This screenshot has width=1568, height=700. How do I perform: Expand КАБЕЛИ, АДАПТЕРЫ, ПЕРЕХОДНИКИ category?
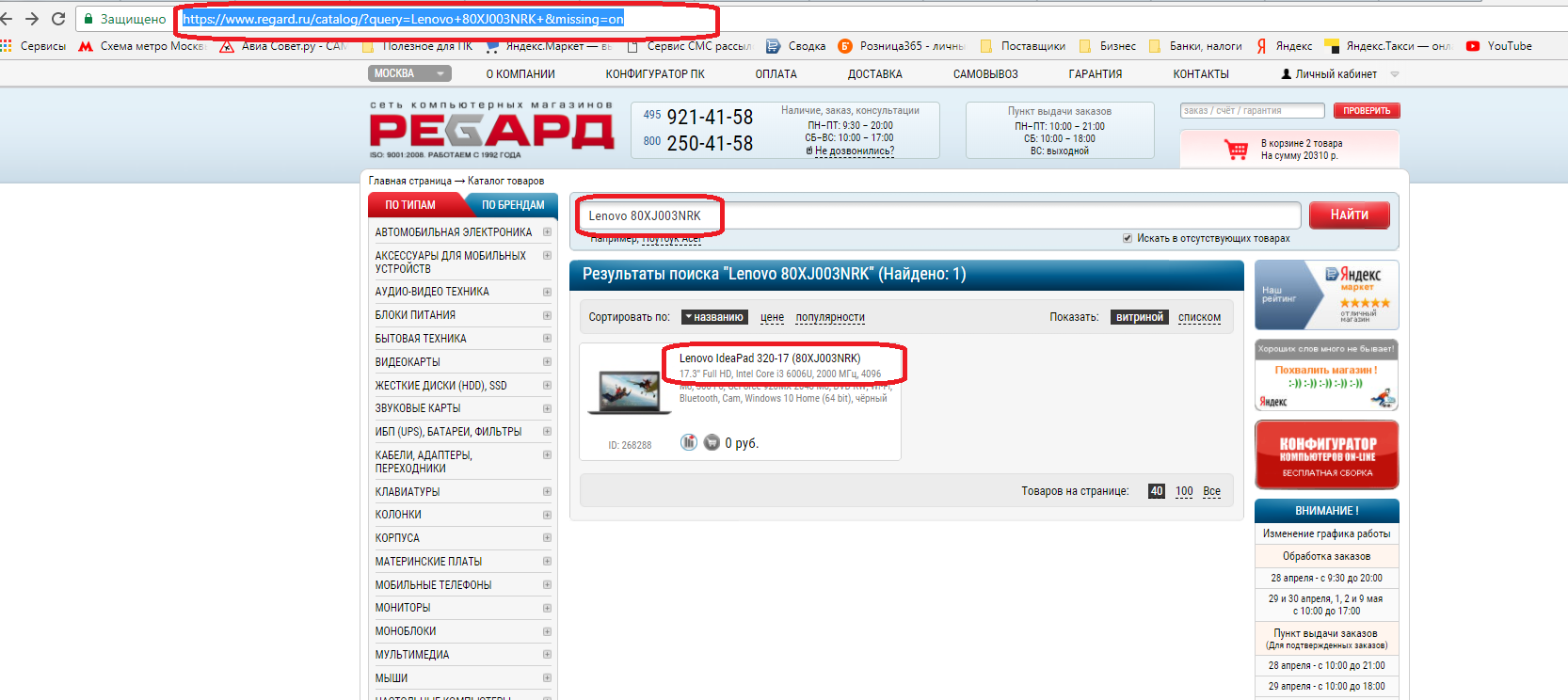coord(547,454)
